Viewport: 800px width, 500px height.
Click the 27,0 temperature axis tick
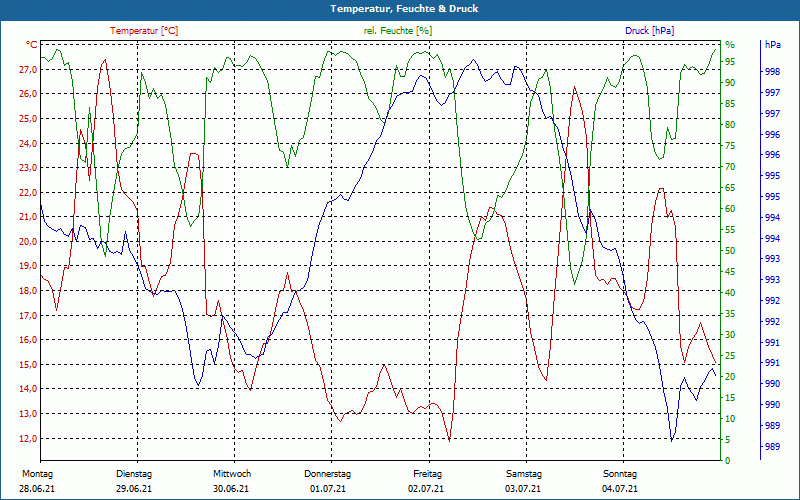28,69
